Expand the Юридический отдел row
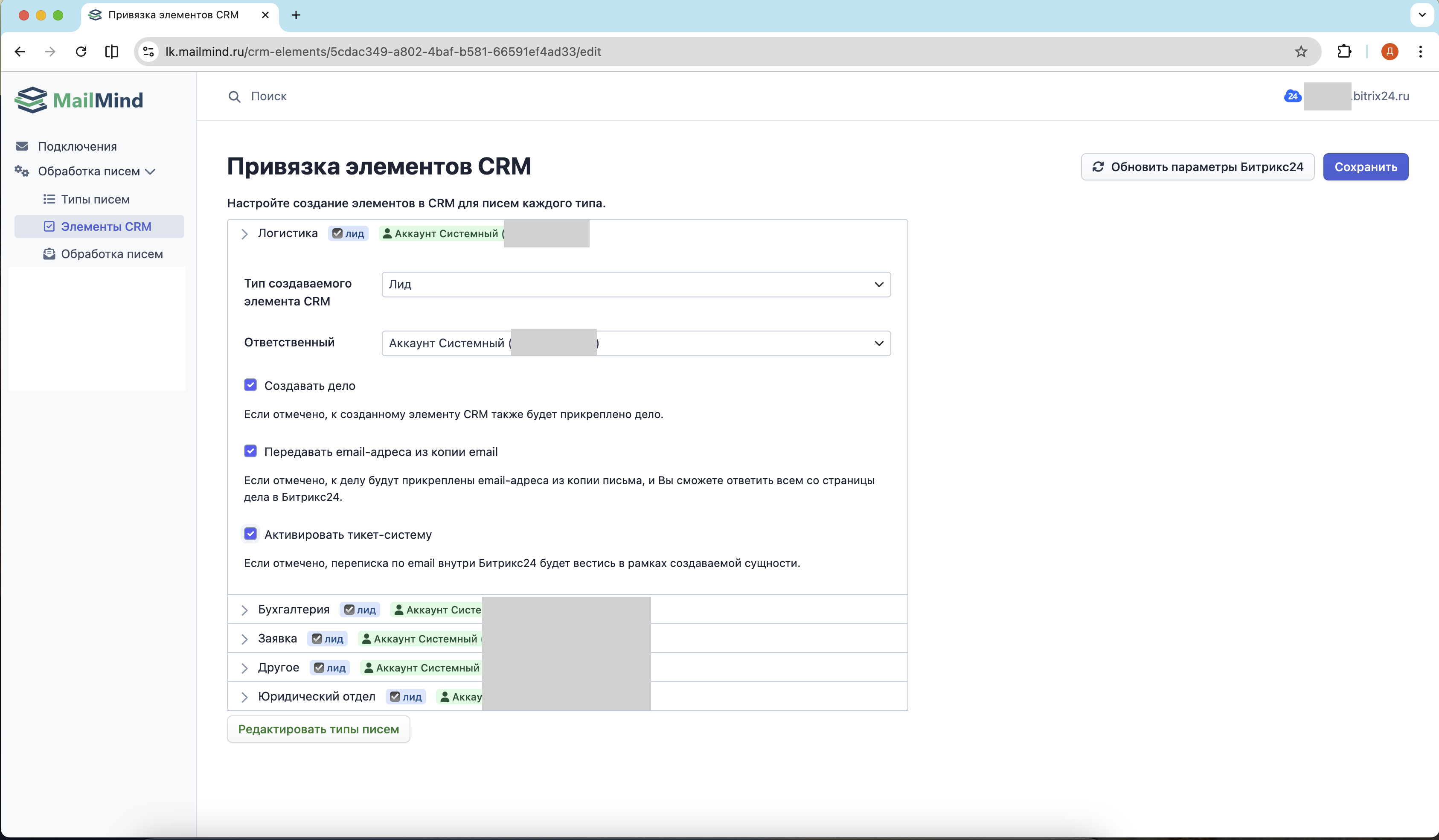This screenshot has width=1439, height=840. (317, 697)
